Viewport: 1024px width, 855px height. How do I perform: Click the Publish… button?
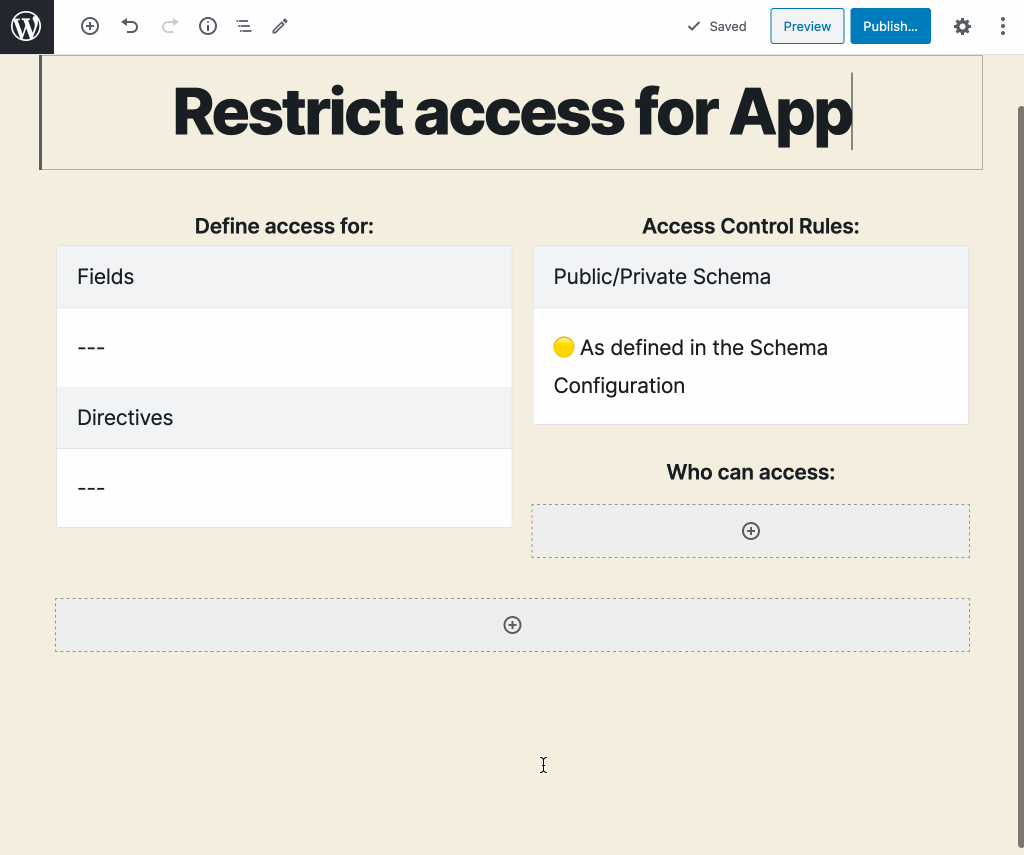(890, 26)
